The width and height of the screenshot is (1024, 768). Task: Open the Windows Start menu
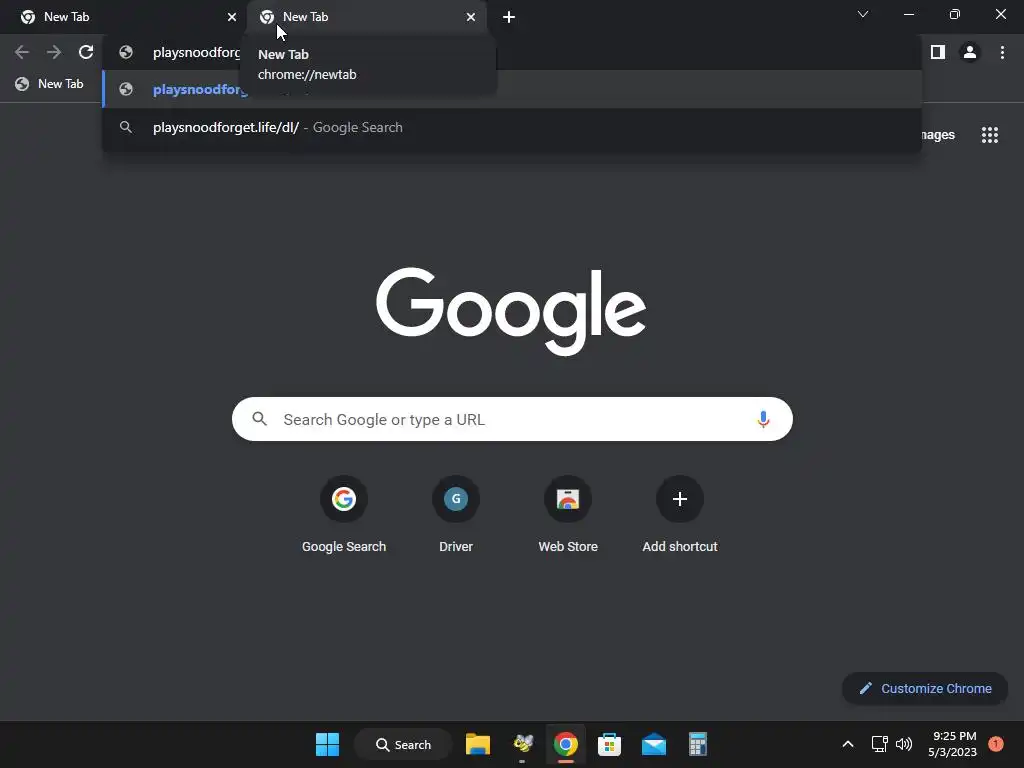click(327, 744)
